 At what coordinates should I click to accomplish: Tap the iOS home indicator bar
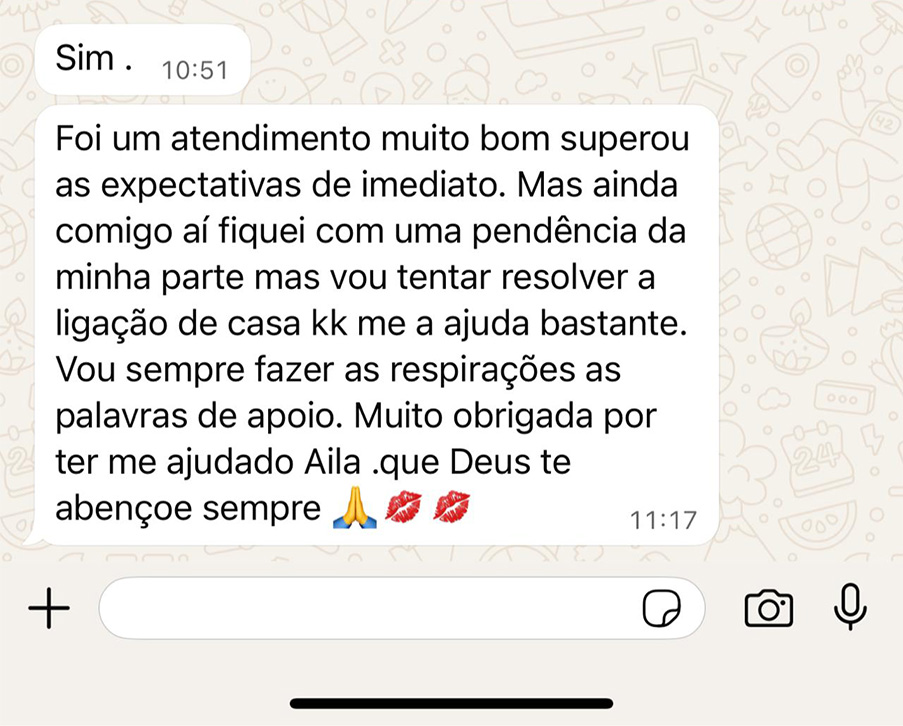[452, 704]
